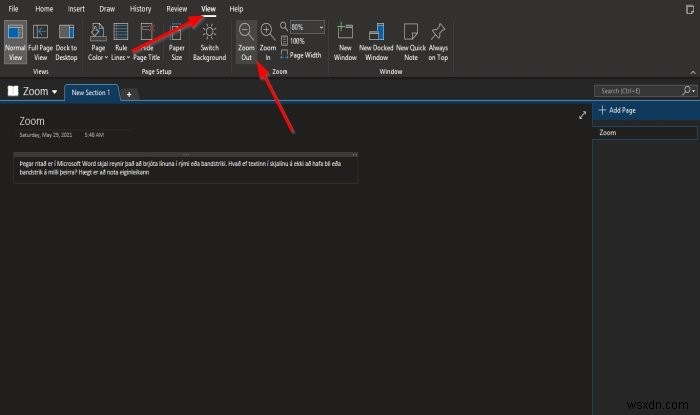Click Hide Page Title
This screenshot has height=415, width=700.
[146, 42]
